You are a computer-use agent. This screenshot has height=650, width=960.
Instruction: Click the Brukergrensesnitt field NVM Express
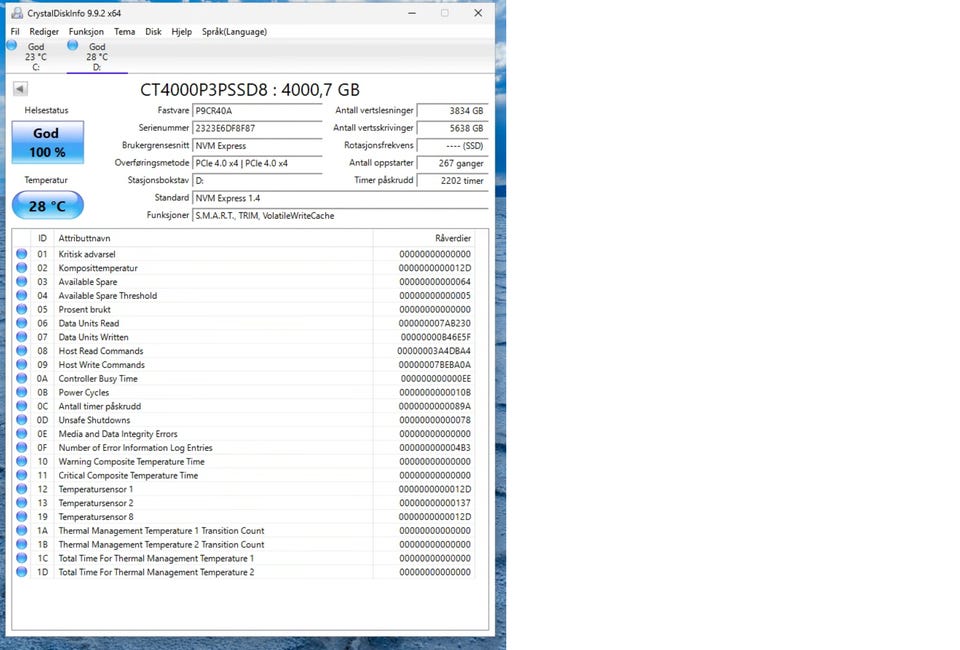point(257,146)
